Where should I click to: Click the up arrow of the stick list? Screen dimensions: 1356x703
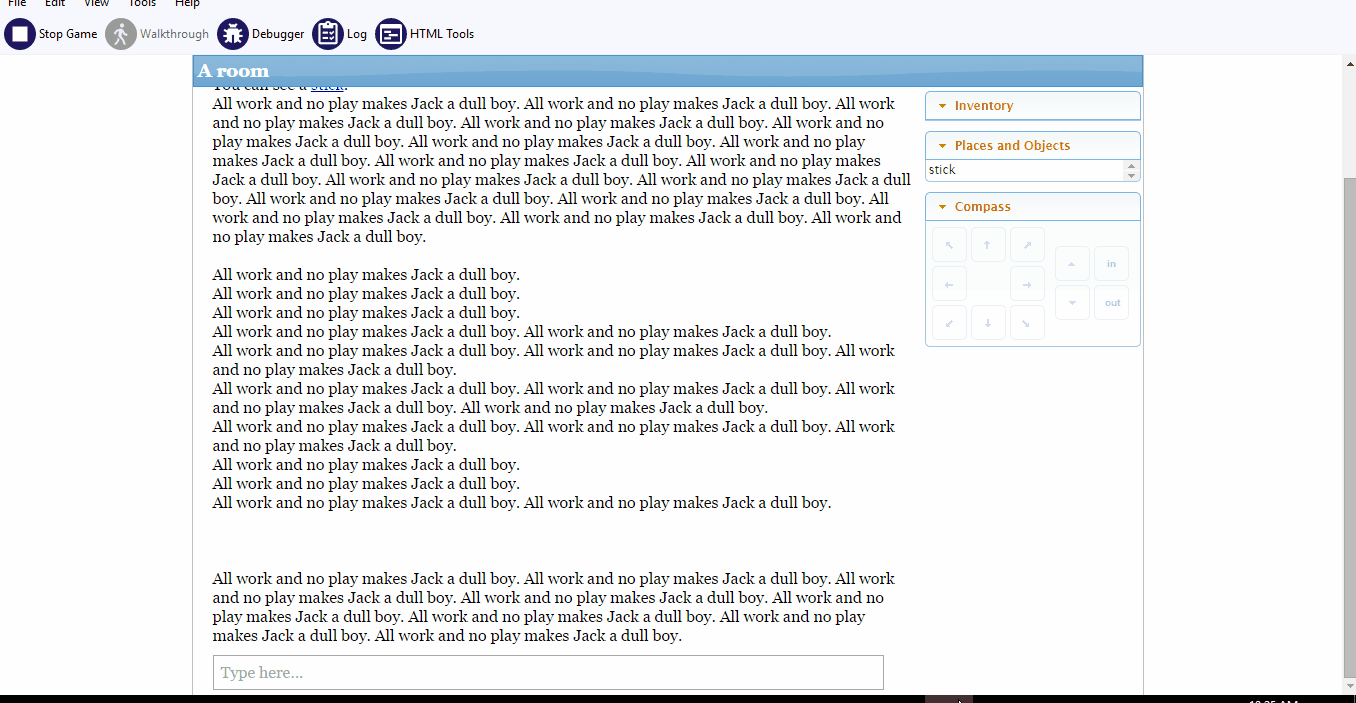pos(1132,166)
